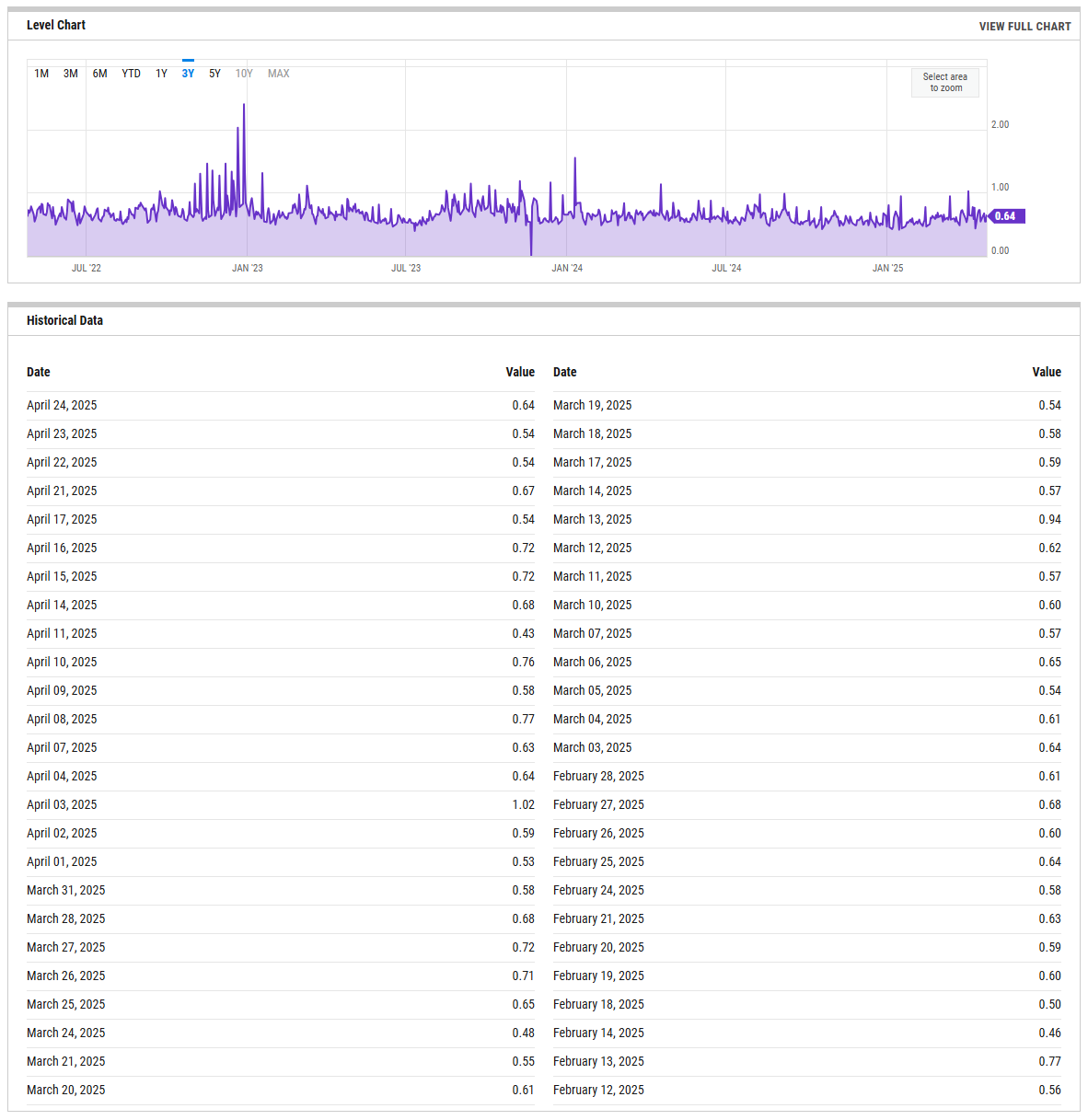Click the 0.48 value for March 24
This screenshot has width=1088, height=1120.
point(524,1033)
